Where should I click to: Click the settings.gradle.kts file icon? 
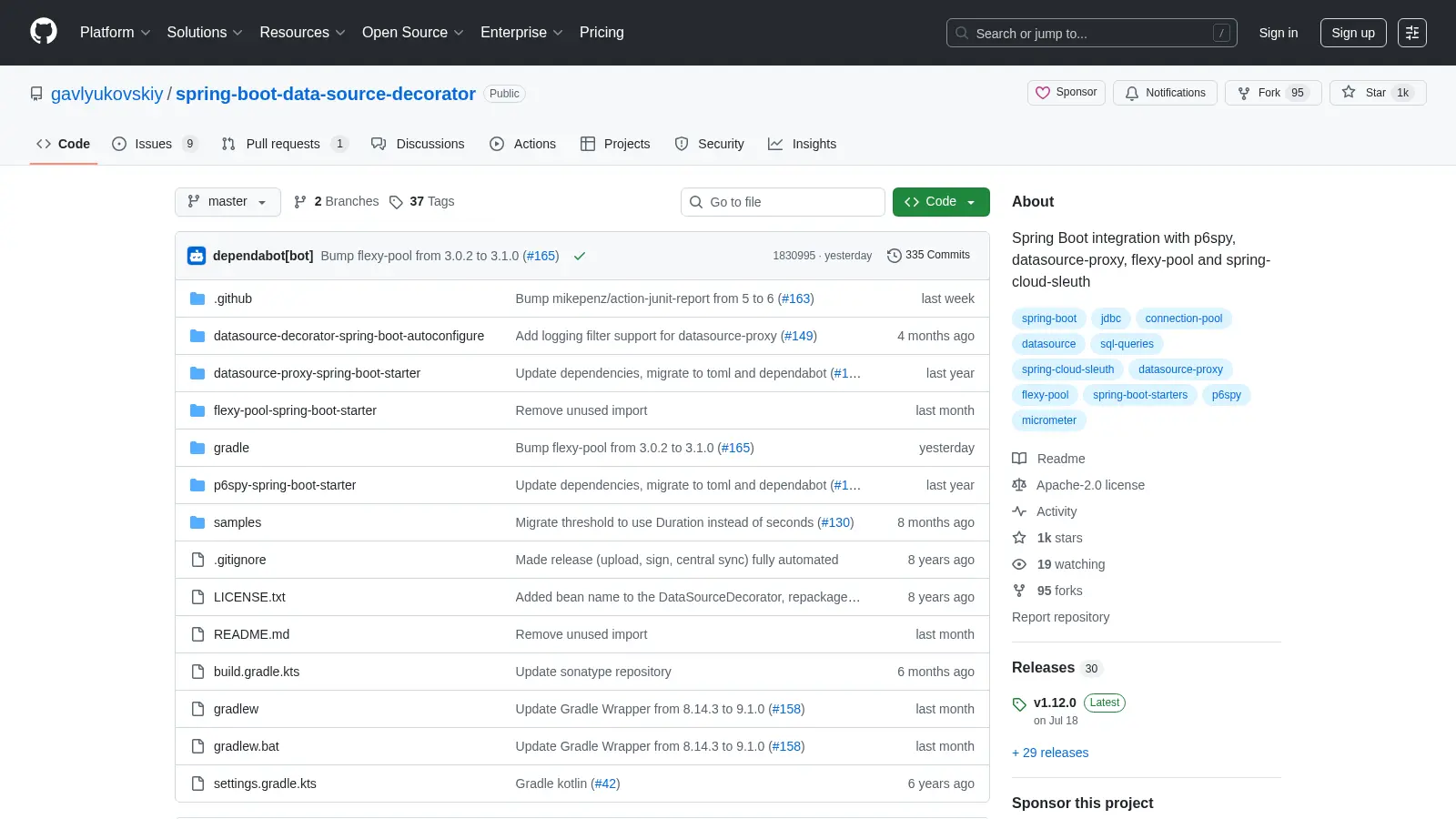[197, 784]
